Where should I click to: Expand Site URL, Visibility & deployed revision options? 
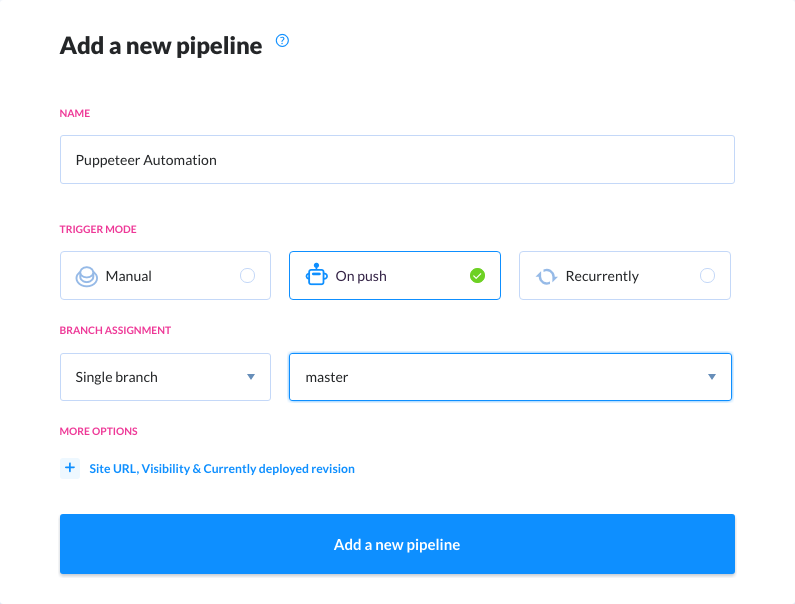coord(207,469)
